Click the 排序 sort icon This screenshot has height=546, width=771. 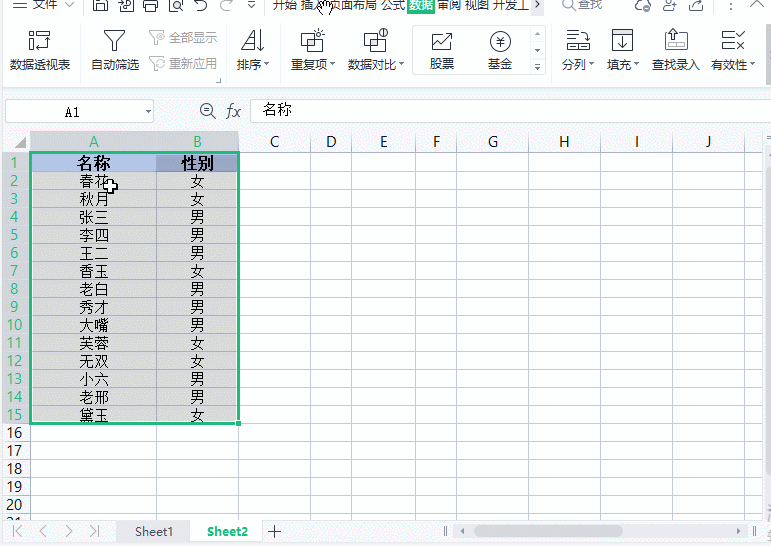(x=253, y=42)
